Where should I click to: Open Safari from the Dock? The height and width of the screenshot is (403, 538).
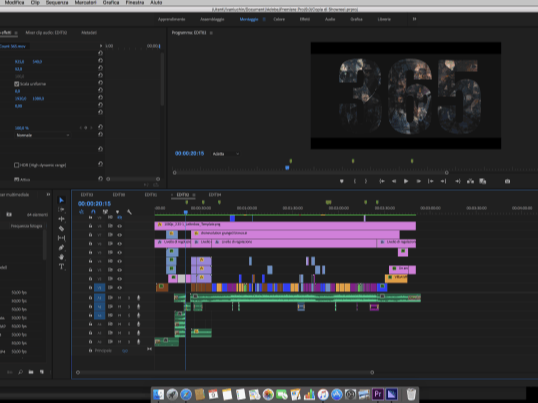(x=186, y=394)
